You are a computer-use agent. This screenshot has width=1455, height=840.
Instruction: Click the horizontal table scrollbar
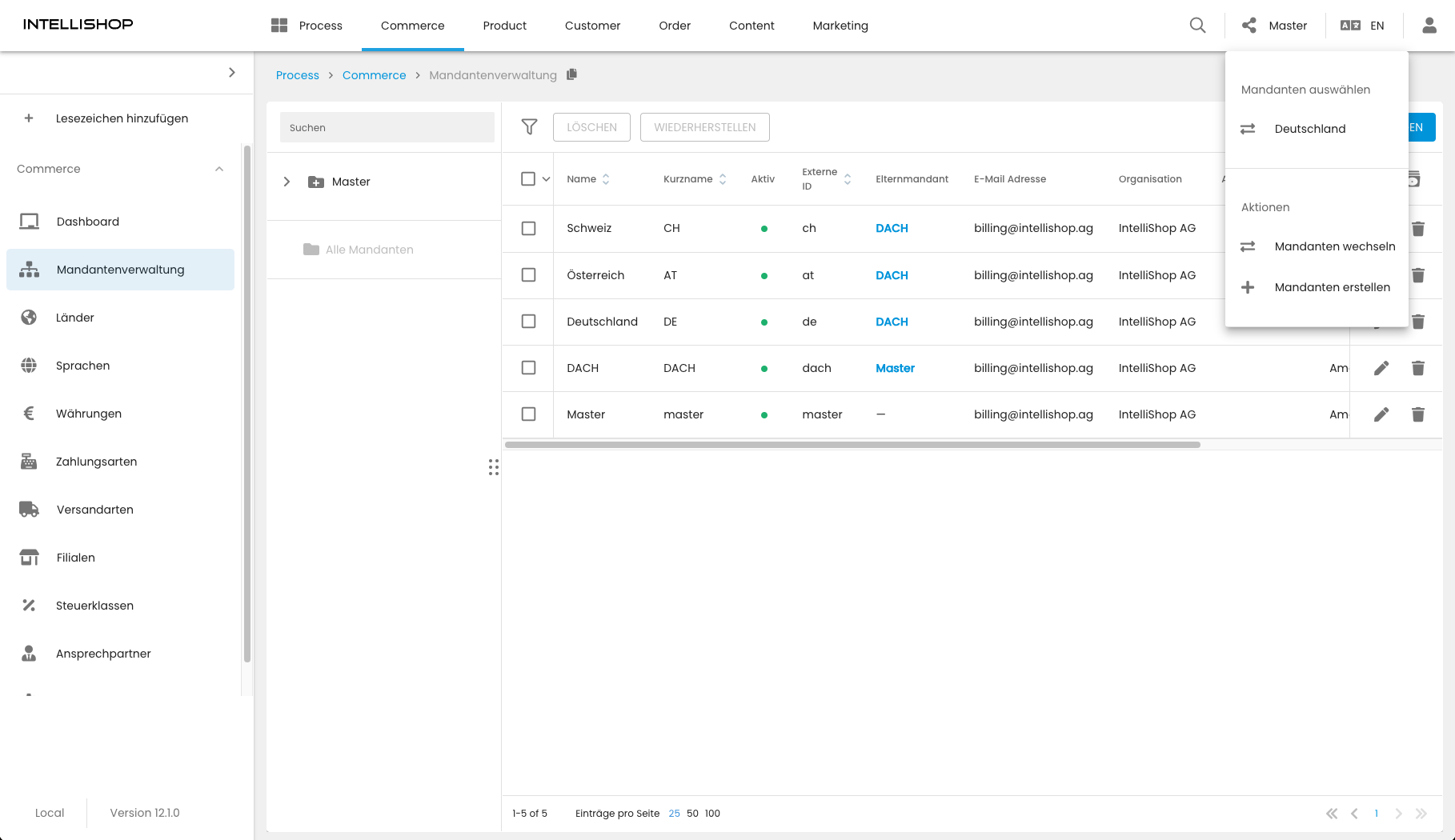[852, 445]
